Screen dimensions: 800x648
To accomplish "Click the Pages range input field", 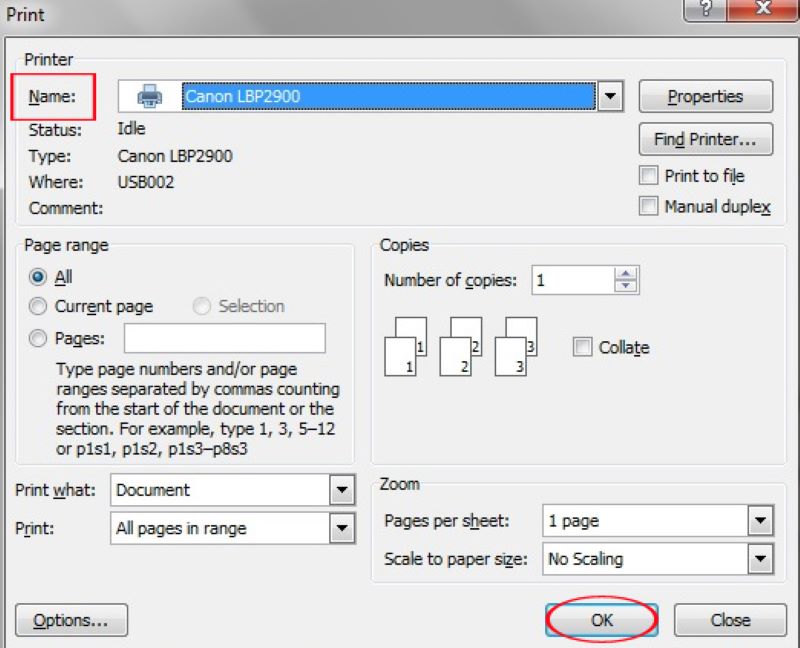I will coord(224,338).
